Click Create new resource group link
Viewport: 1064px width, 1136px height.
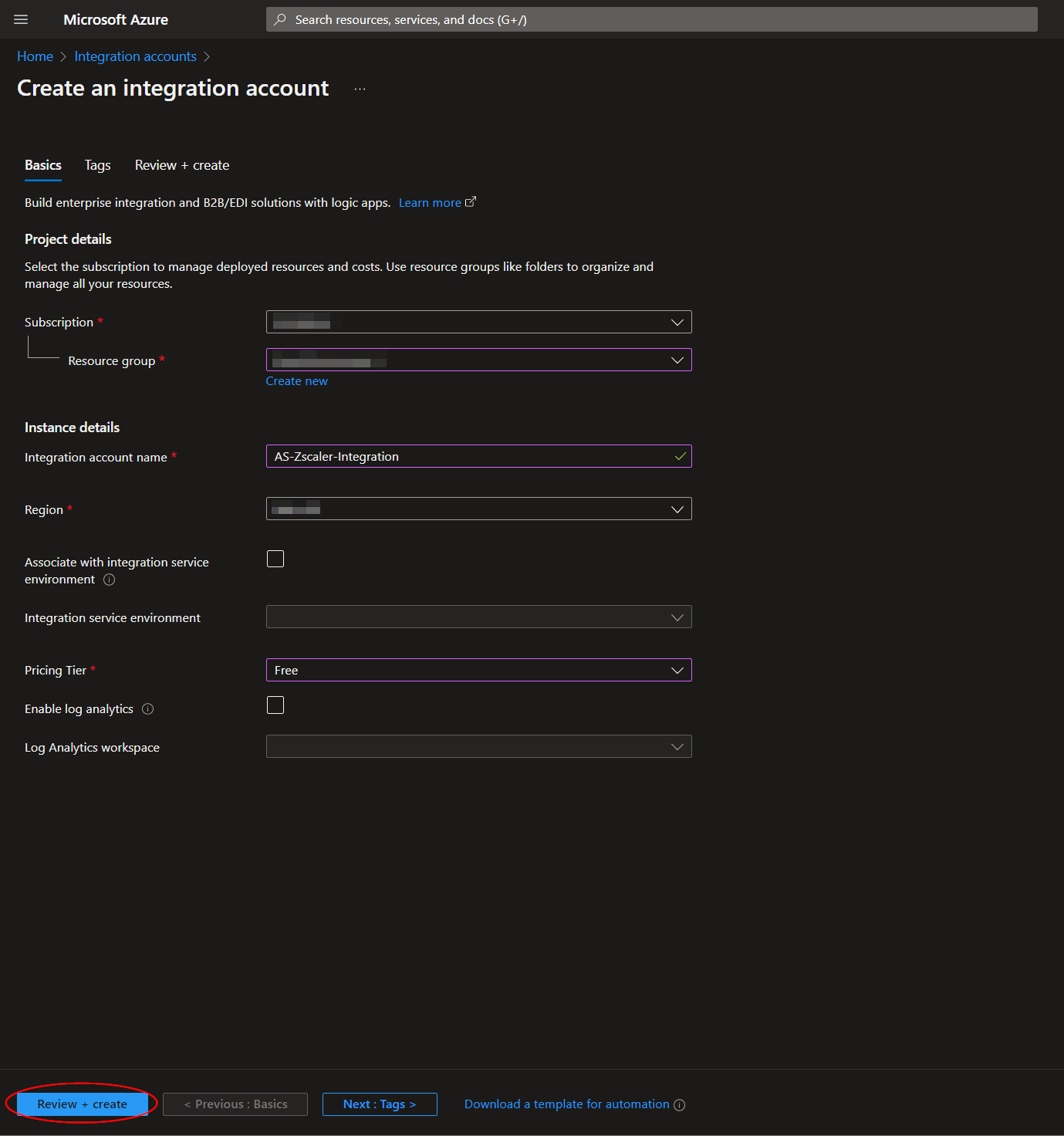point(297,381)
